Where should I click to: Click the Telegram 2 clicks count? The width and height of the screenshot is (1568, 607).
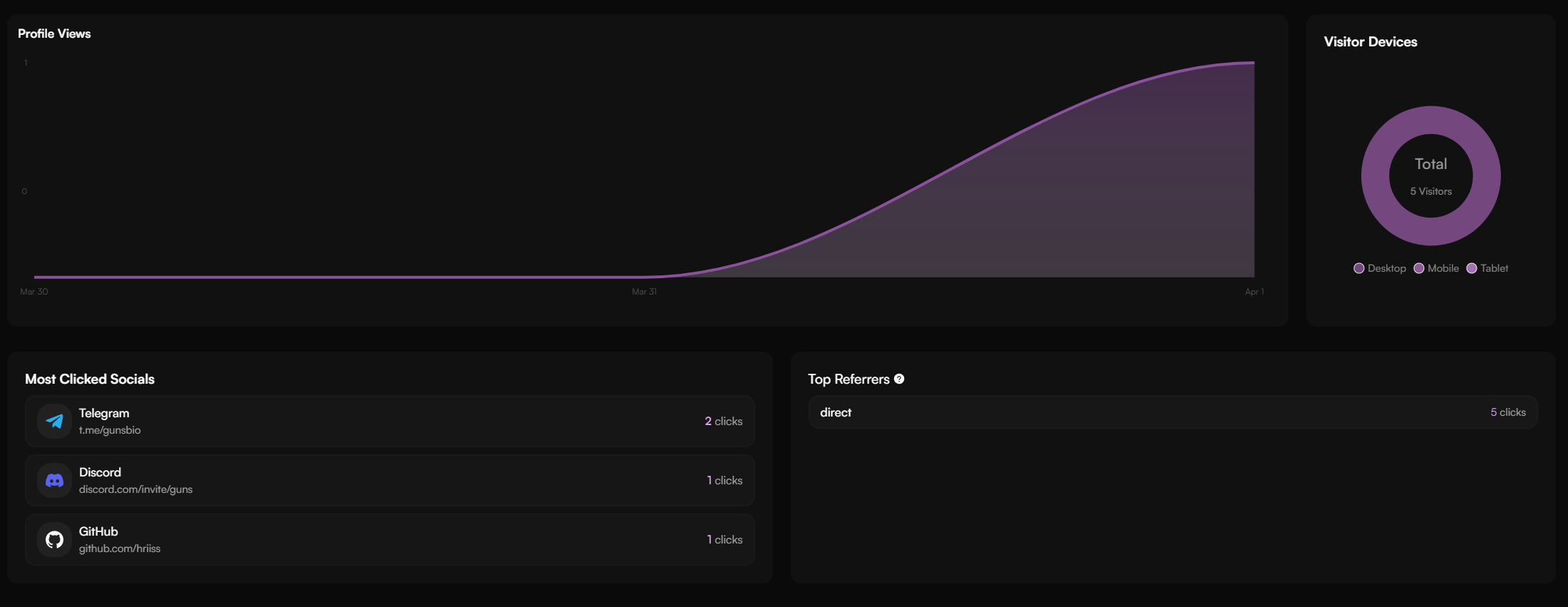(724, 422)
